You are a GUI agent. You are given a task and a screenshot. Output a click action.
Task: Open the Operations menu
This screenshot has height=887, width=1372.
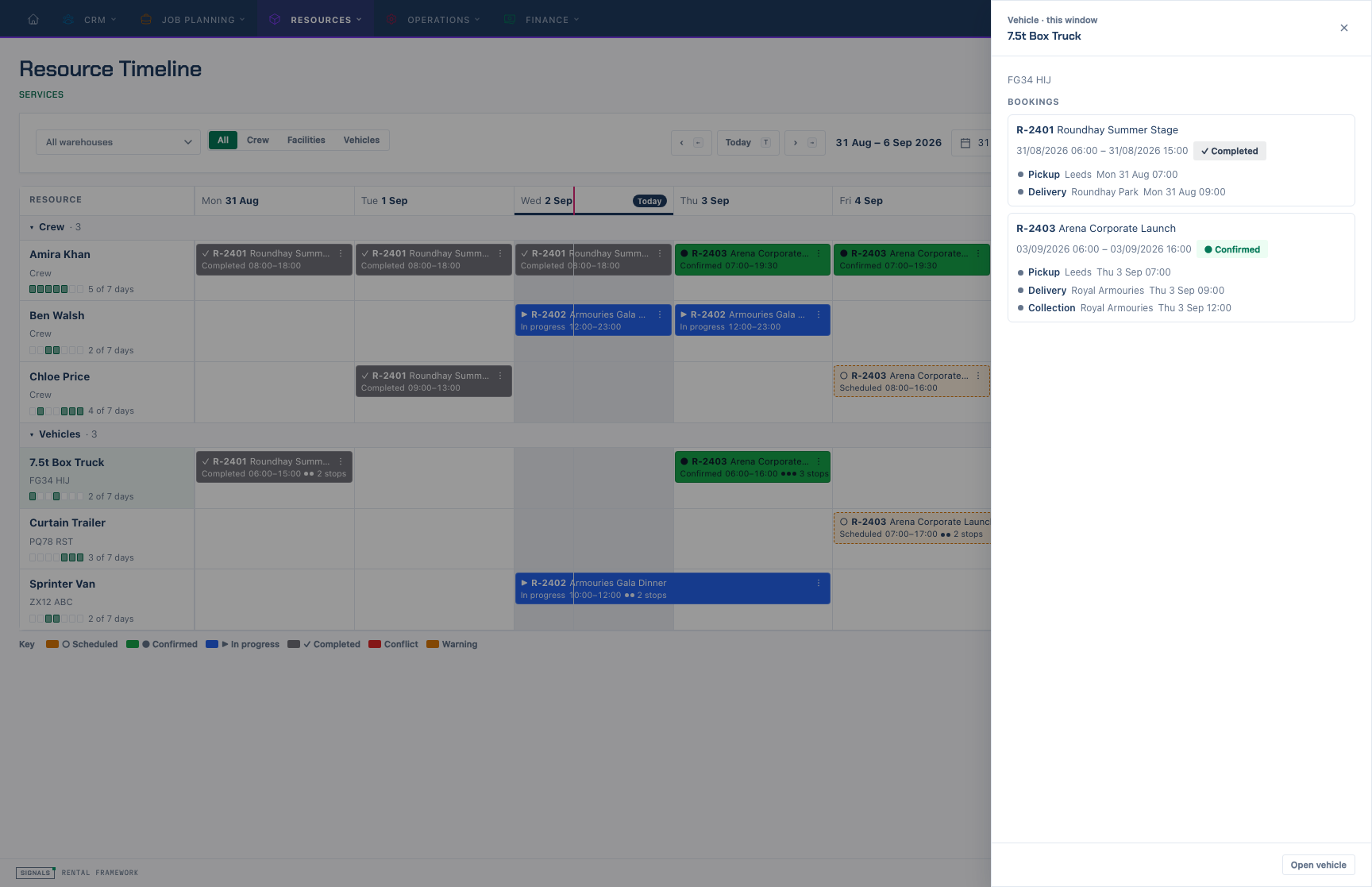tap(433, 19)
